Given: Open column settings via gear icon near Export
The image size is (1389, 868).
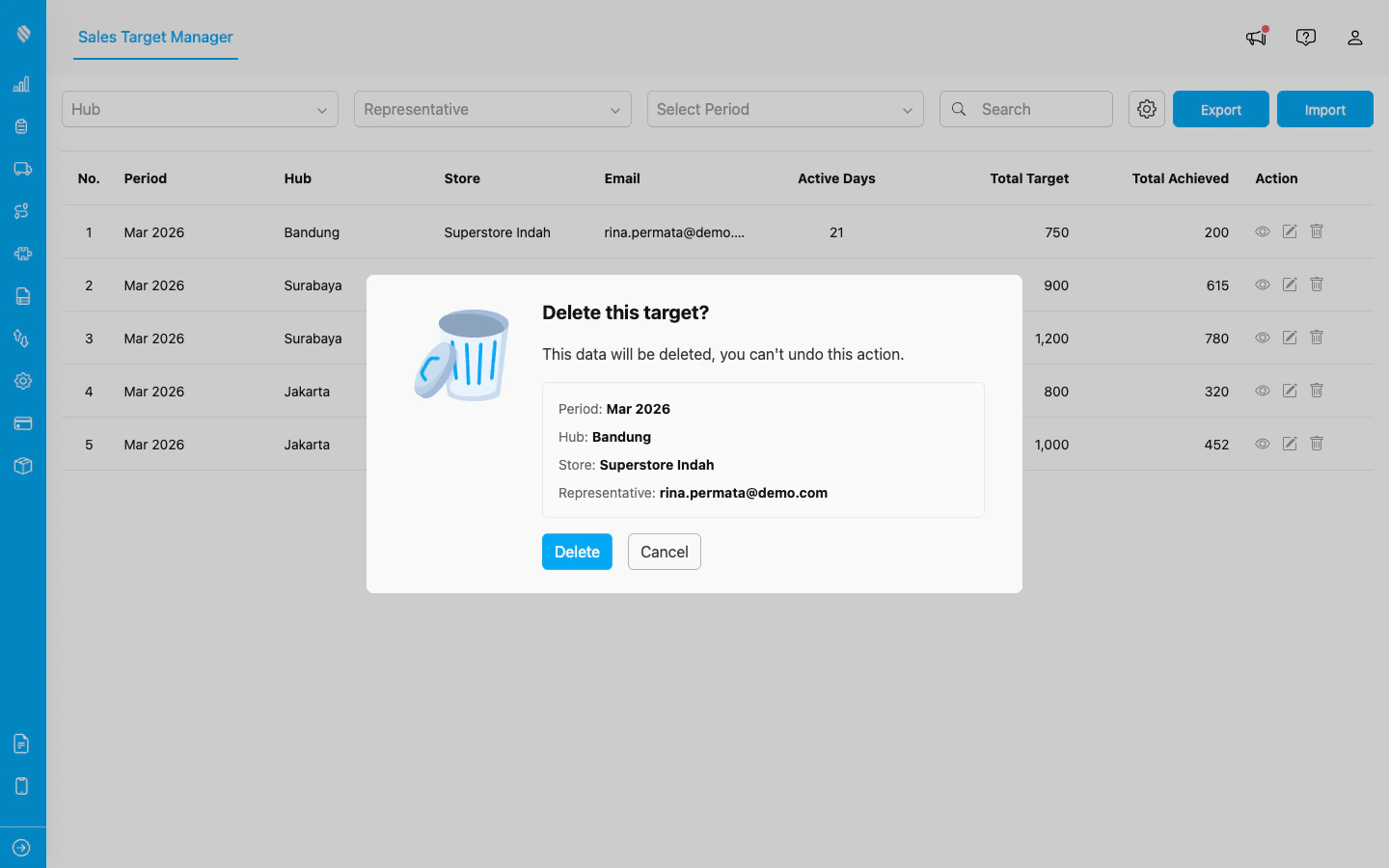Looking at the screenshot, I should (1146, 109).
